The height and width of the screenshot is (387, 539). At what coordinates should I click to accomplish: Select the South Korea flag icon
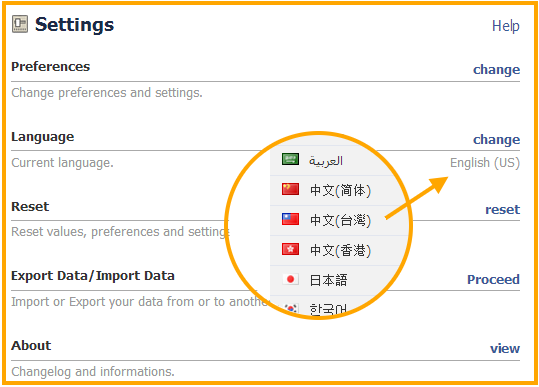click(x=291, y=308)
